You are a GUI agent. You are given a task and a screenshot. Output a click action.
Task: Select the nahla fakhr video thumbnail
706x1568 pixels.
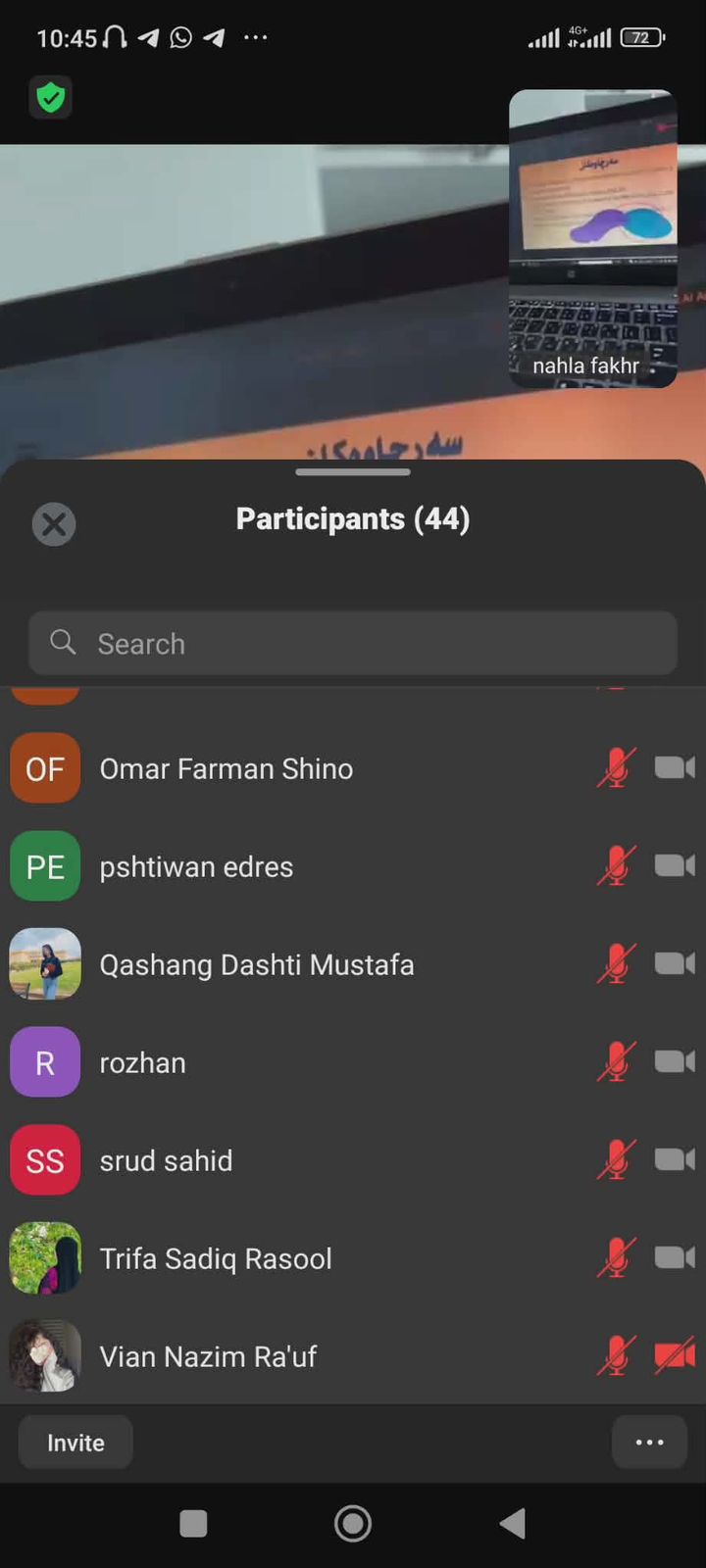[x=592, y=238]
